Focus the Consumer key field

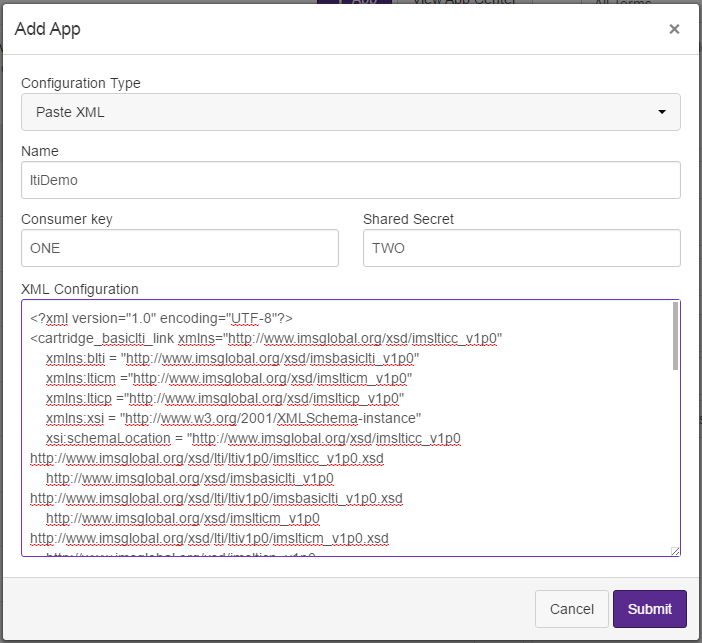tap(180, 248)
